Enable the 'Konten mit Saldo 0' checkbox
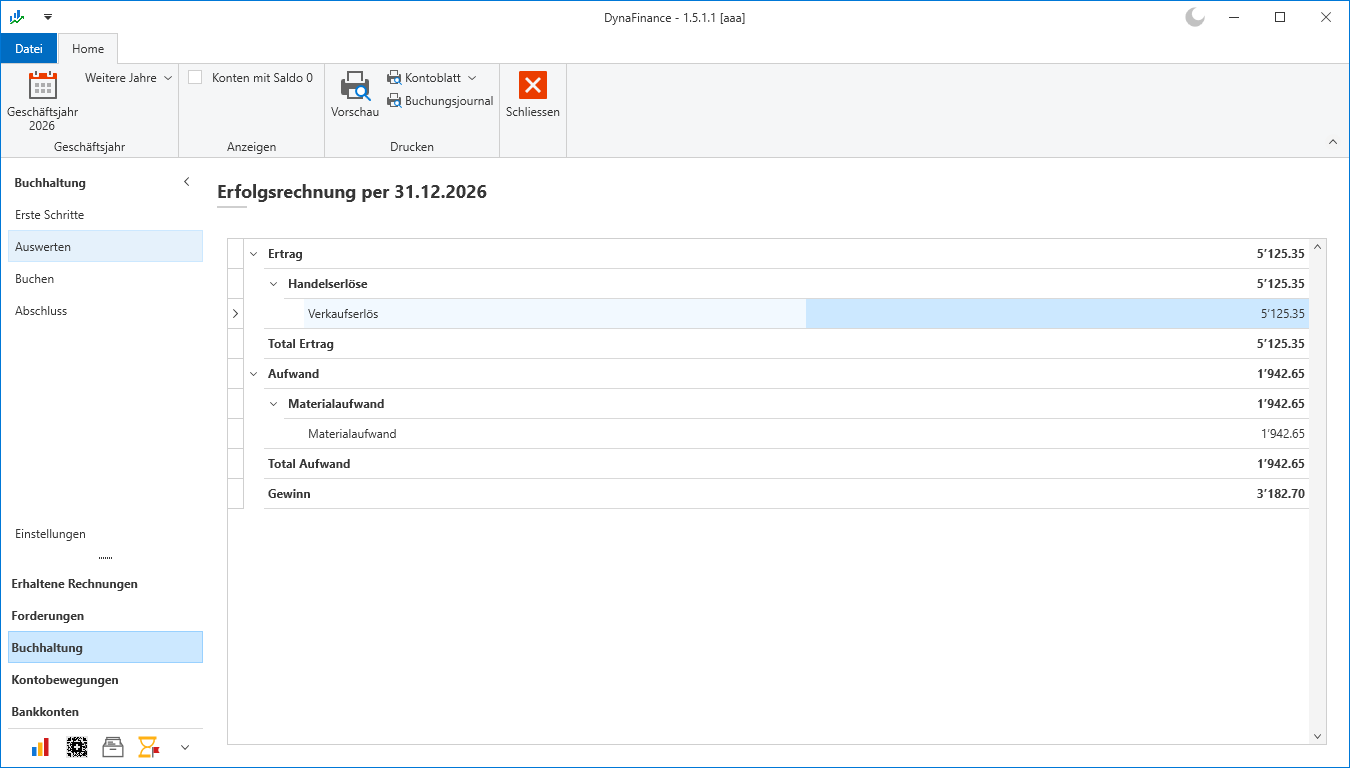 [x=195, y=77]
